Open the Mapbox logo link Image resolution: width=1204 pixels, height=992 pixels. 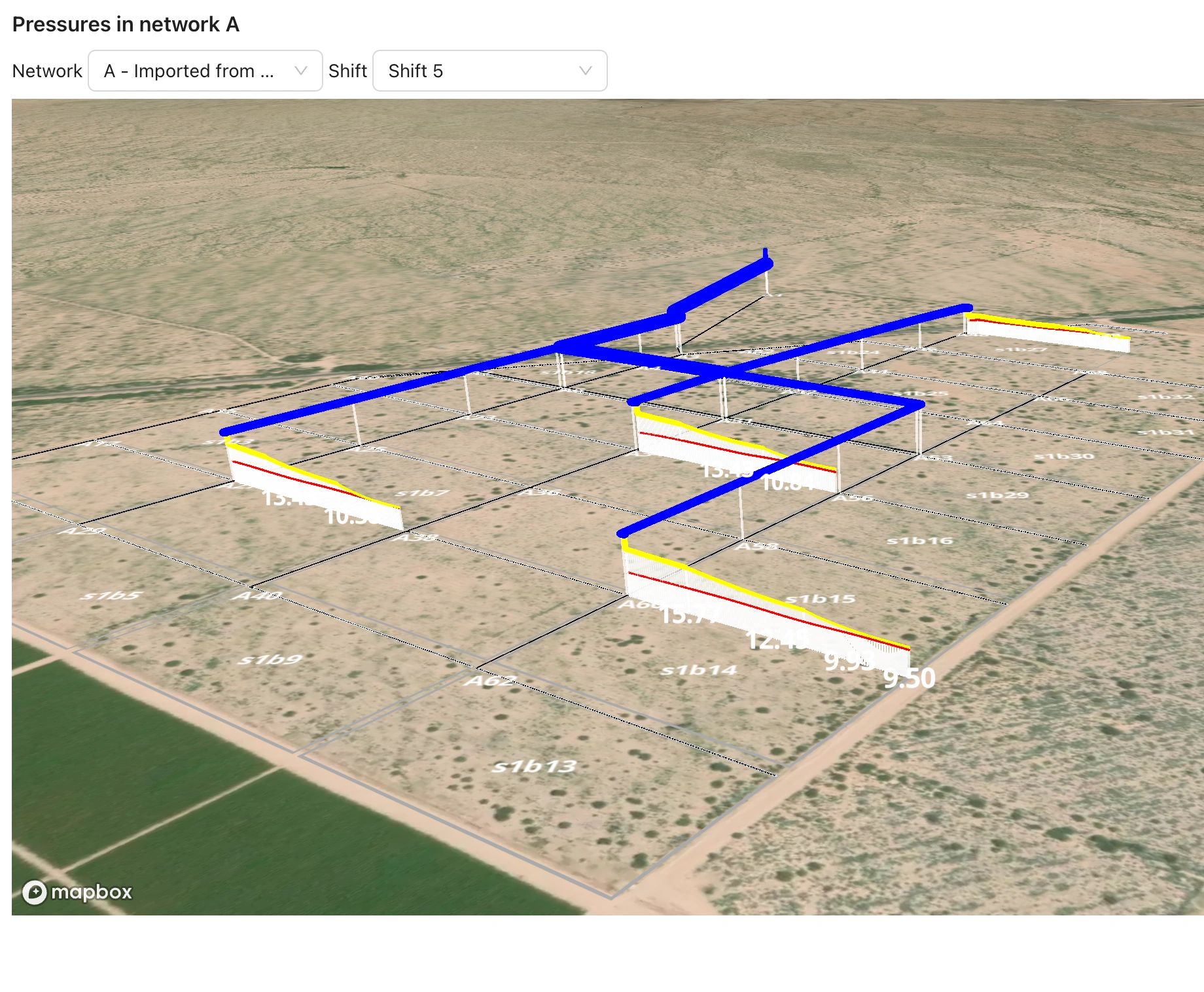(x=77, y=892)
